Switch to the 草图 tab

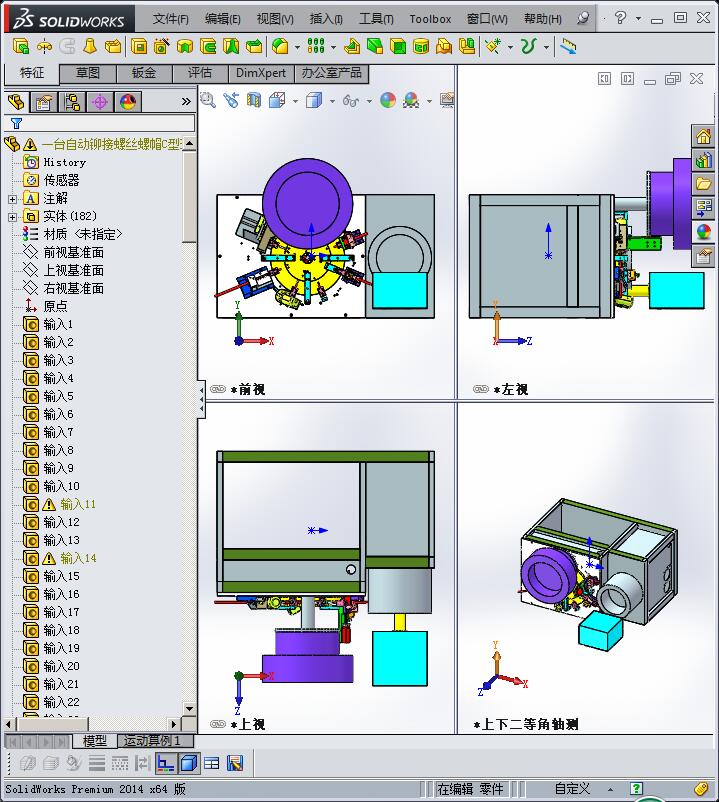click(88, 73)
